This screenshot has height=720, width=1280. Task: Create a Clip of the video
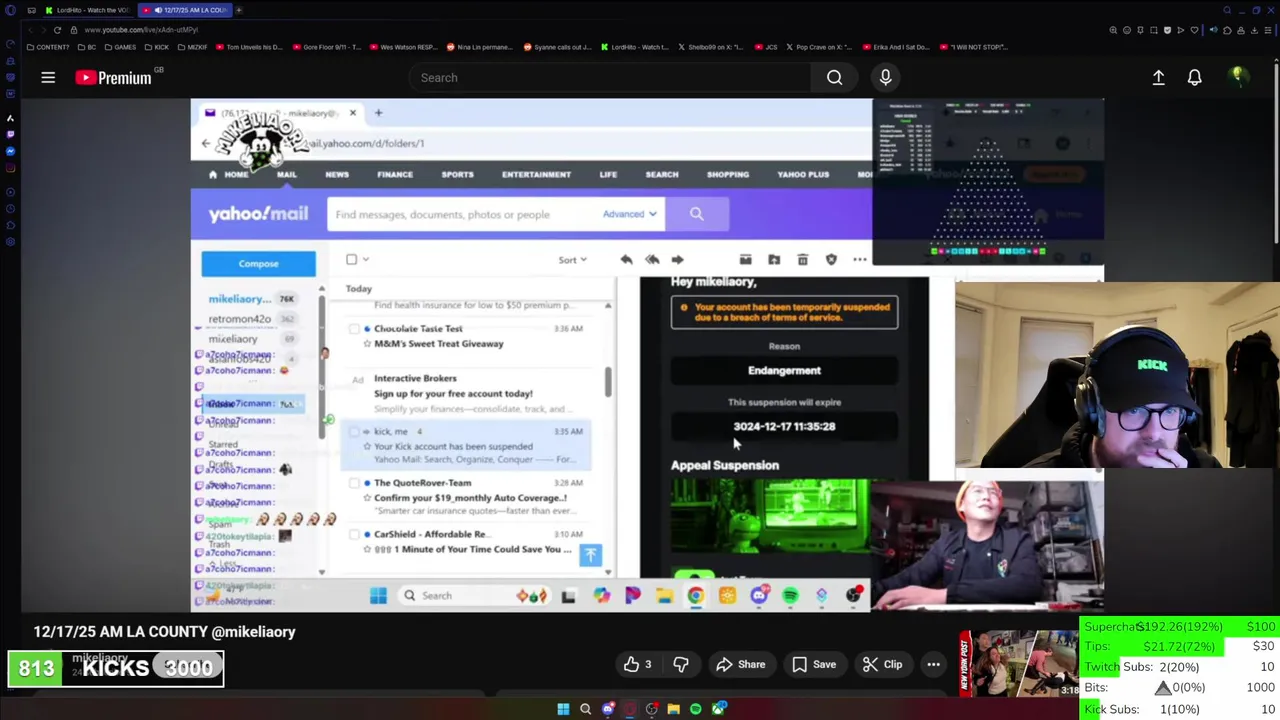[x=883, y=664]
